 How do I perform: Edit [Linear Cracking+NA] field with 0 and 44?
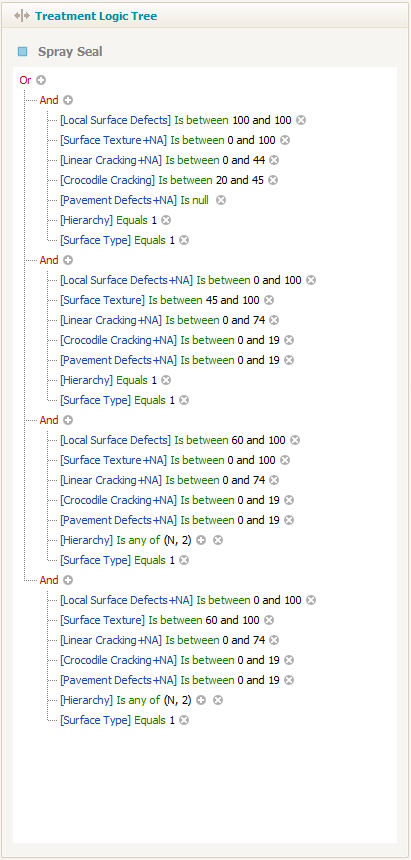111,160
